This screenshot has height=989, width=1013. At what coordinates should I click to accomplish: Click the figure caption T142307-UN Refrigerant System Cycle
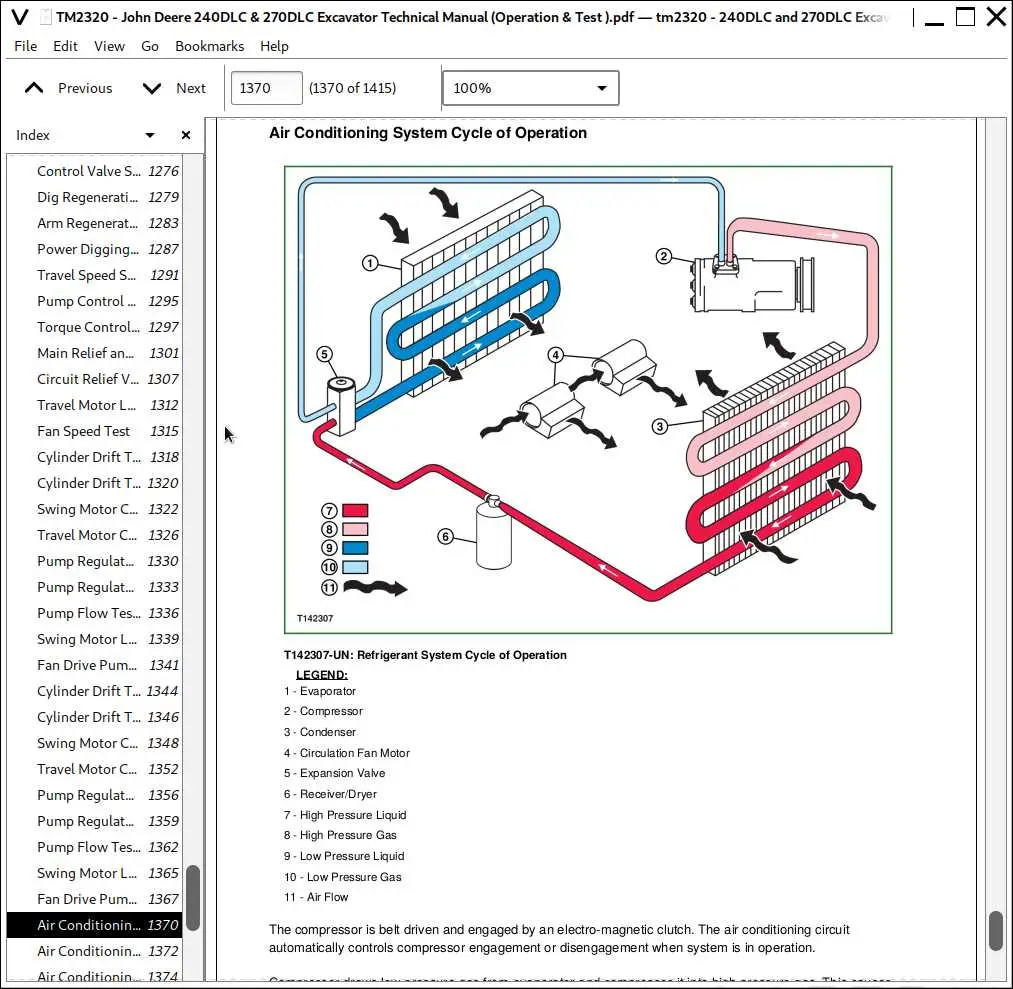pos(425,655)
